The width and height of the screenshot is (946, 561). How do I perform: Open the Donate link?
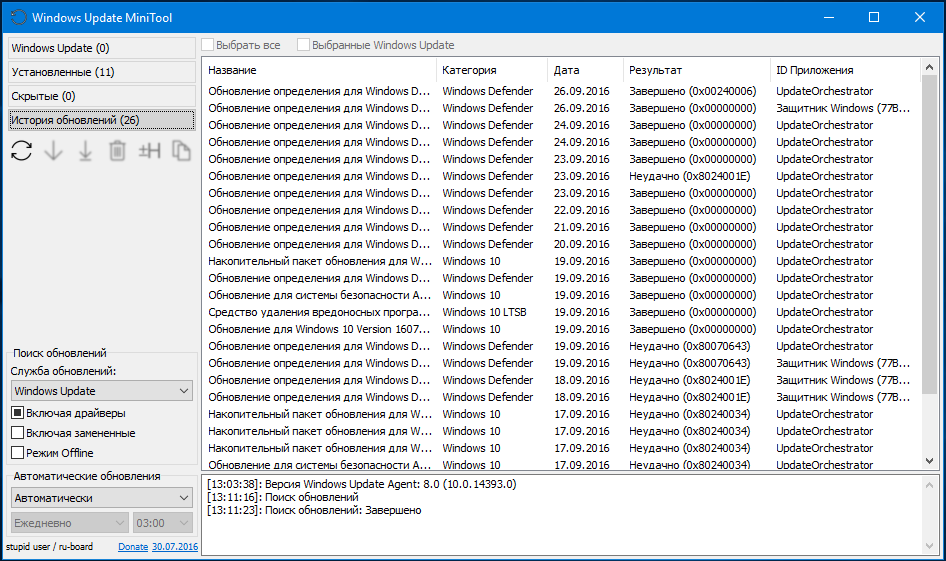point(133,547)
